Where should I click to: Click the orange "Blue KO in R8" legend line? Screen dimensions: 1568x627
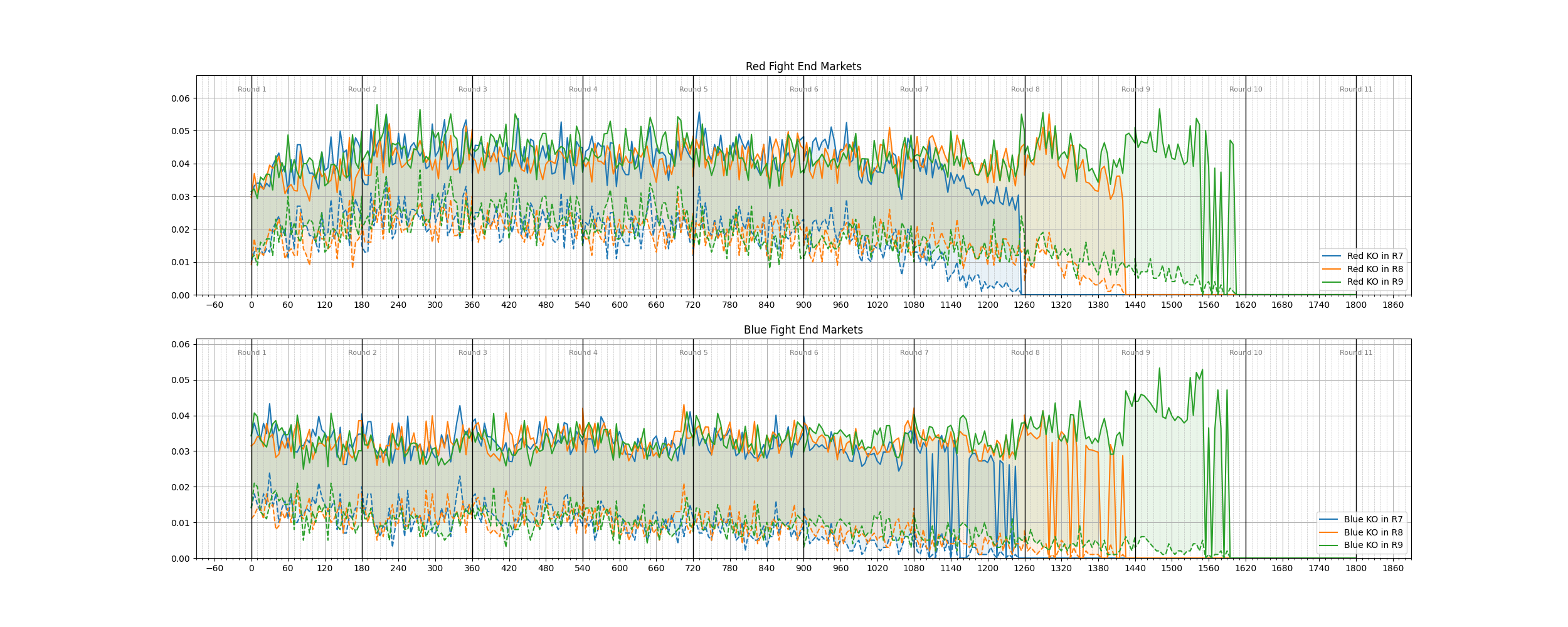click(x=1328, y=532)
